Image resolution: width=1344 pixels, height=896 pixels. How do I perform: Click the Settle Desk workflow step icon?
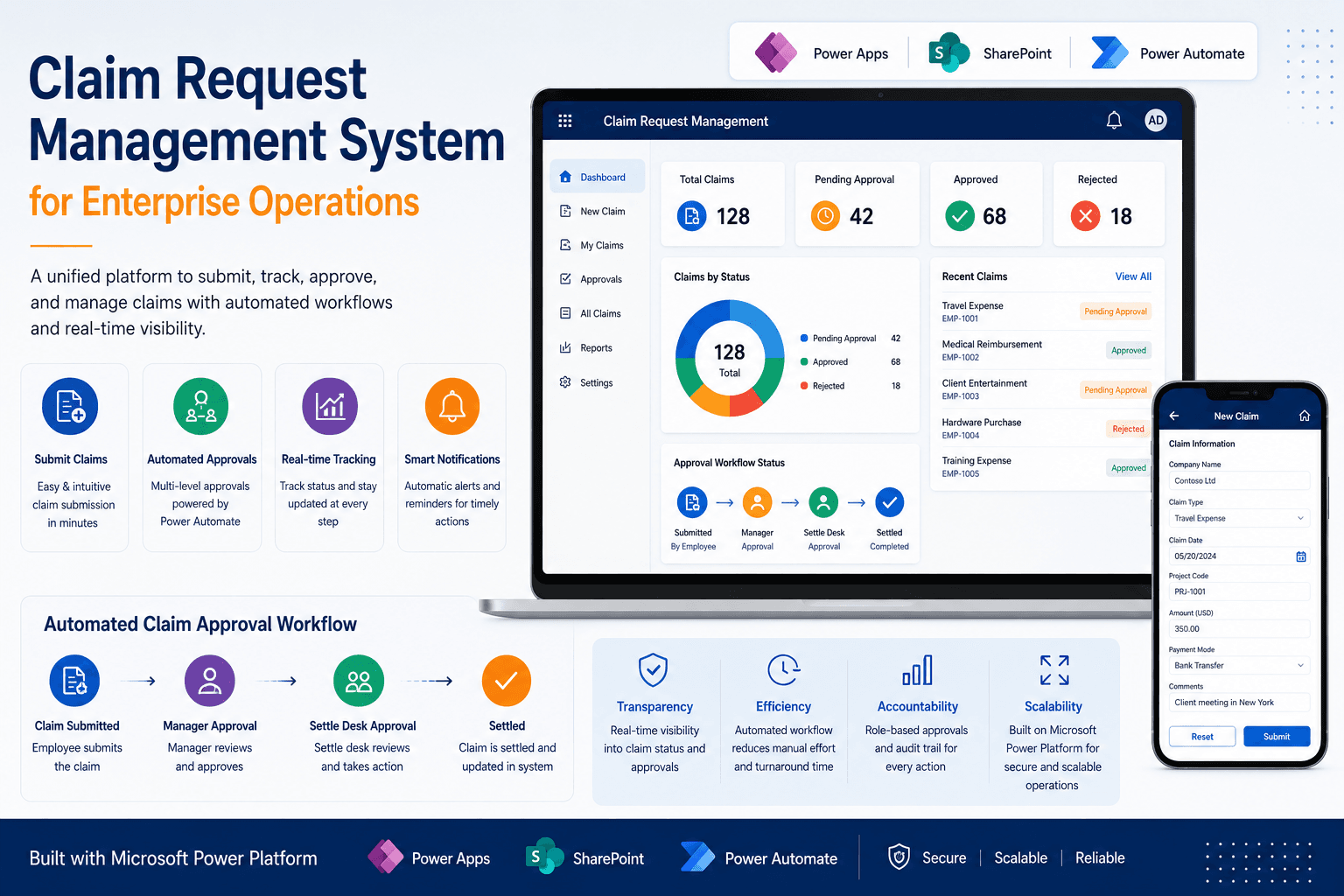coord(823,502)
